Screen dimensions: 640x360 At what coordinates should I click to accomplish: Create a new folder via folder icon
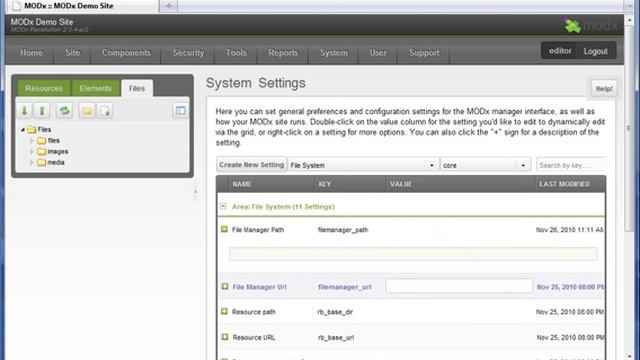point(87,111)
